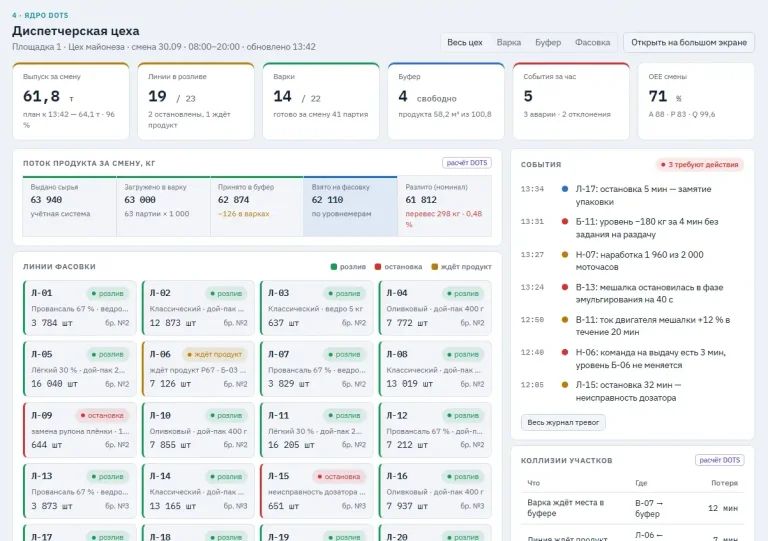The image size is (768, 541).
Task: Open the 'Линии в розливе' KPI card
Action: pos(196,101)
